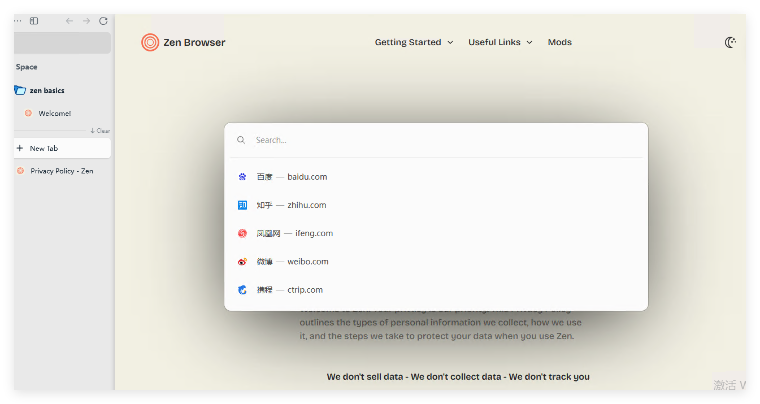
Task: Expand the Getting Started dropdown
Action: [x=414, y=42]
